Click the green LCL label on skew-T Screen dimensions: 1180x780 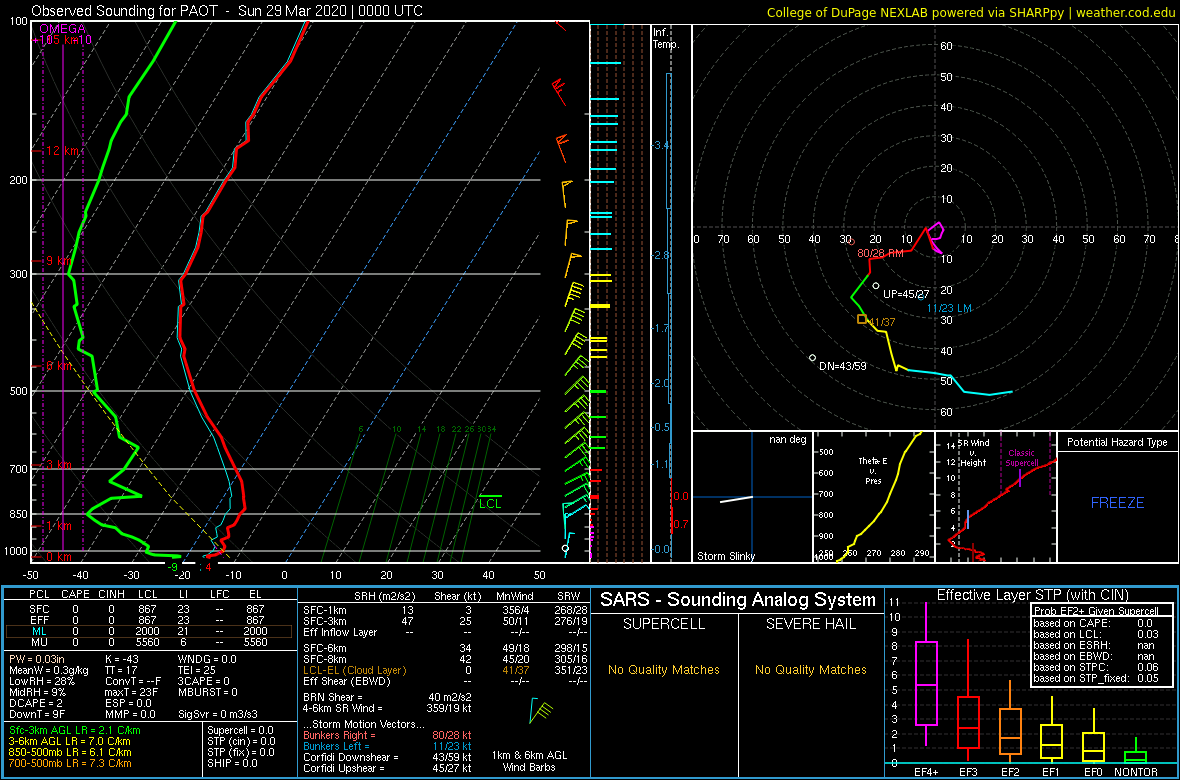click(490, 504)
